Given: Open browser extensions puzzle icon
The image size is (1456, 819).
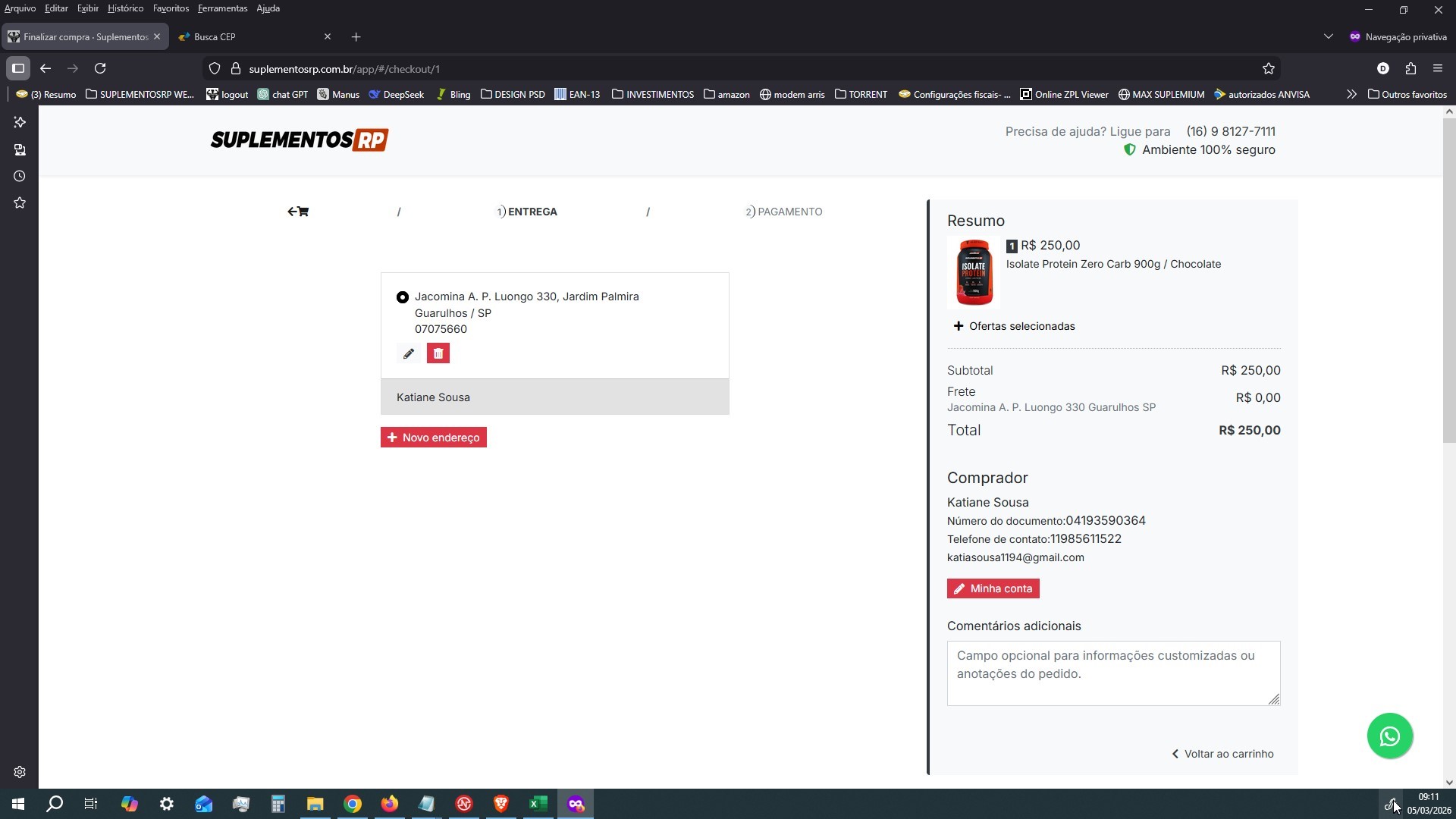Looking at the screenshot, I should coord(1410,68).
